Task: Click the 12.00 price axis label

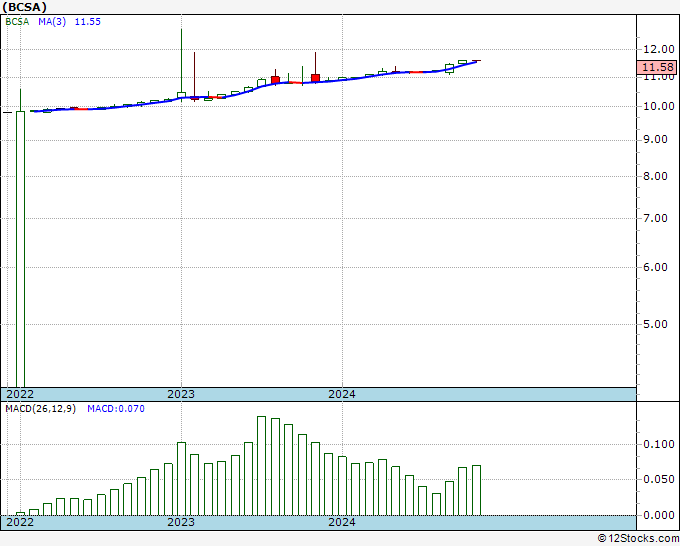Action: click(655, 49)
